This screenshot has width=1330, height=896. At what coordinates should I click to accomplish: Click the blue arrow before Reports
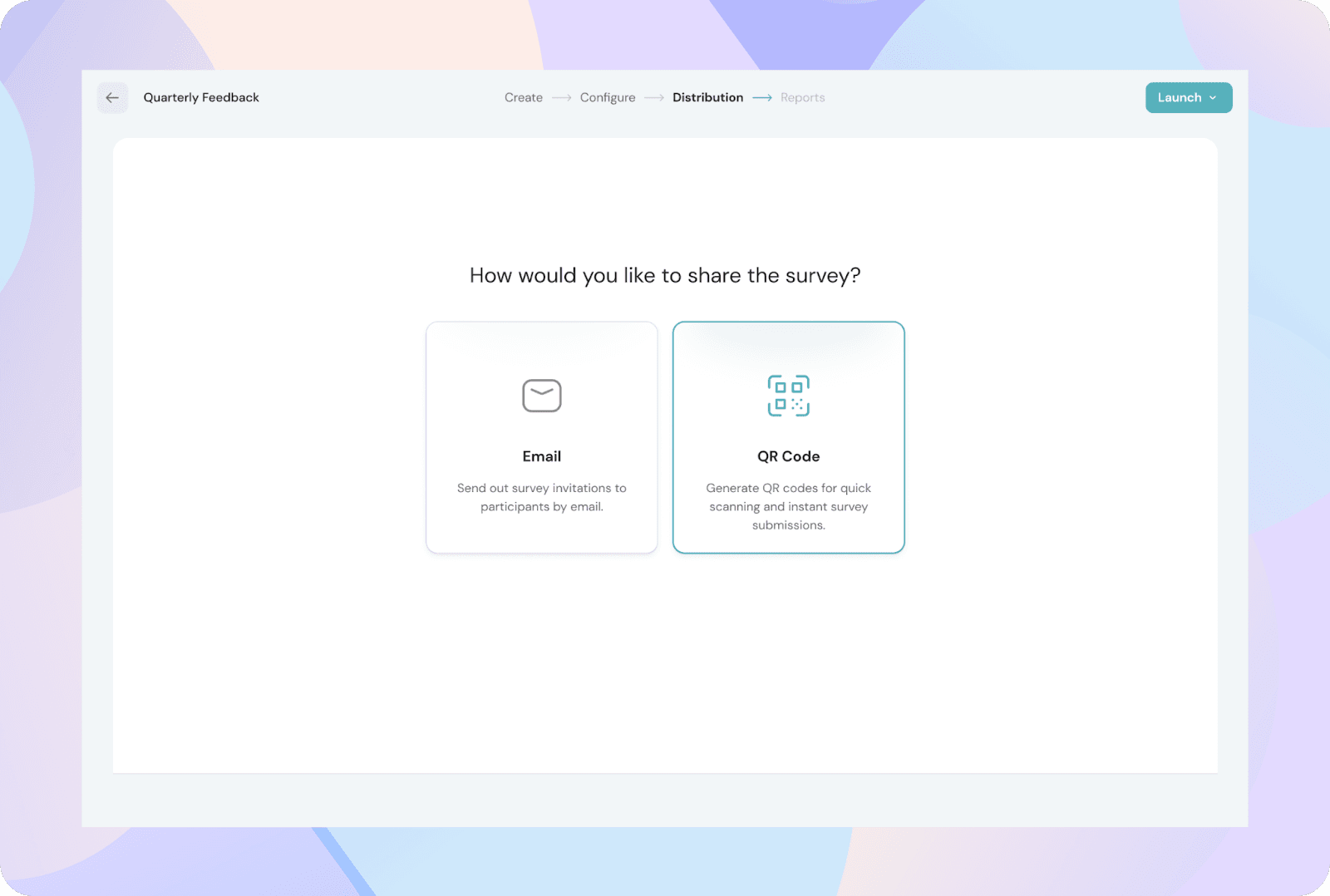pos(762,98)
